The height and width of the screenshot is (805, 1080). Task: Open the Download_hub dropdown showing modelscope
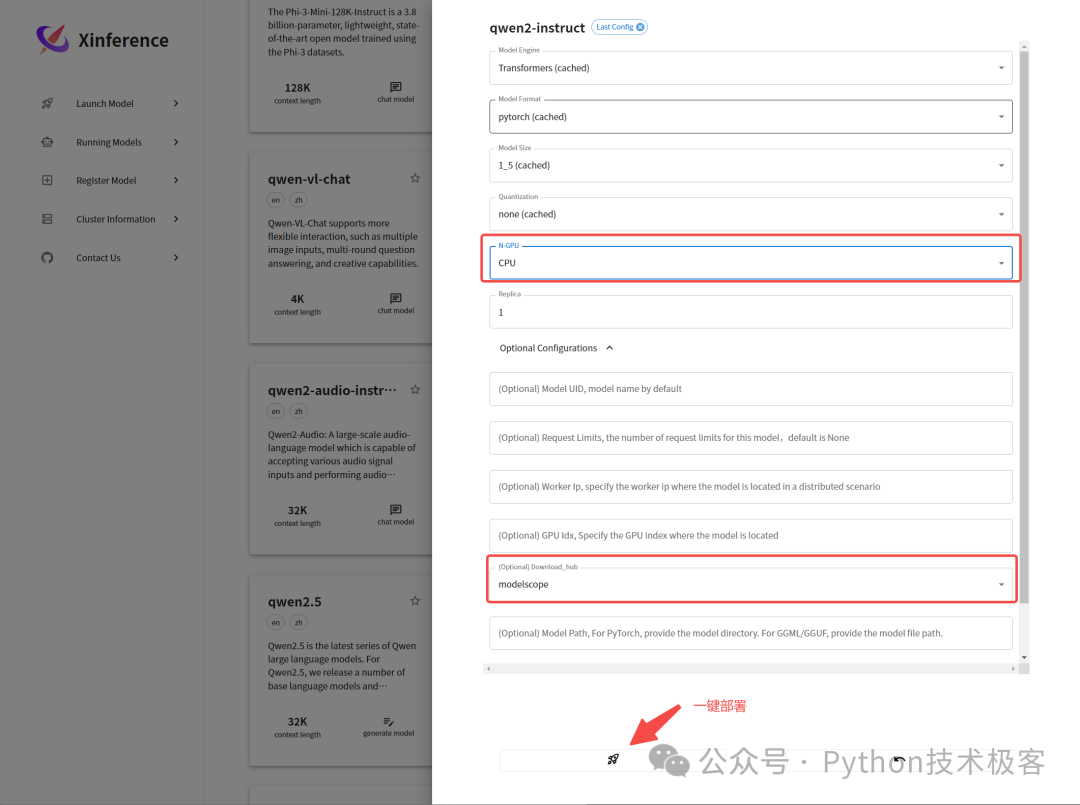[751, 585]
